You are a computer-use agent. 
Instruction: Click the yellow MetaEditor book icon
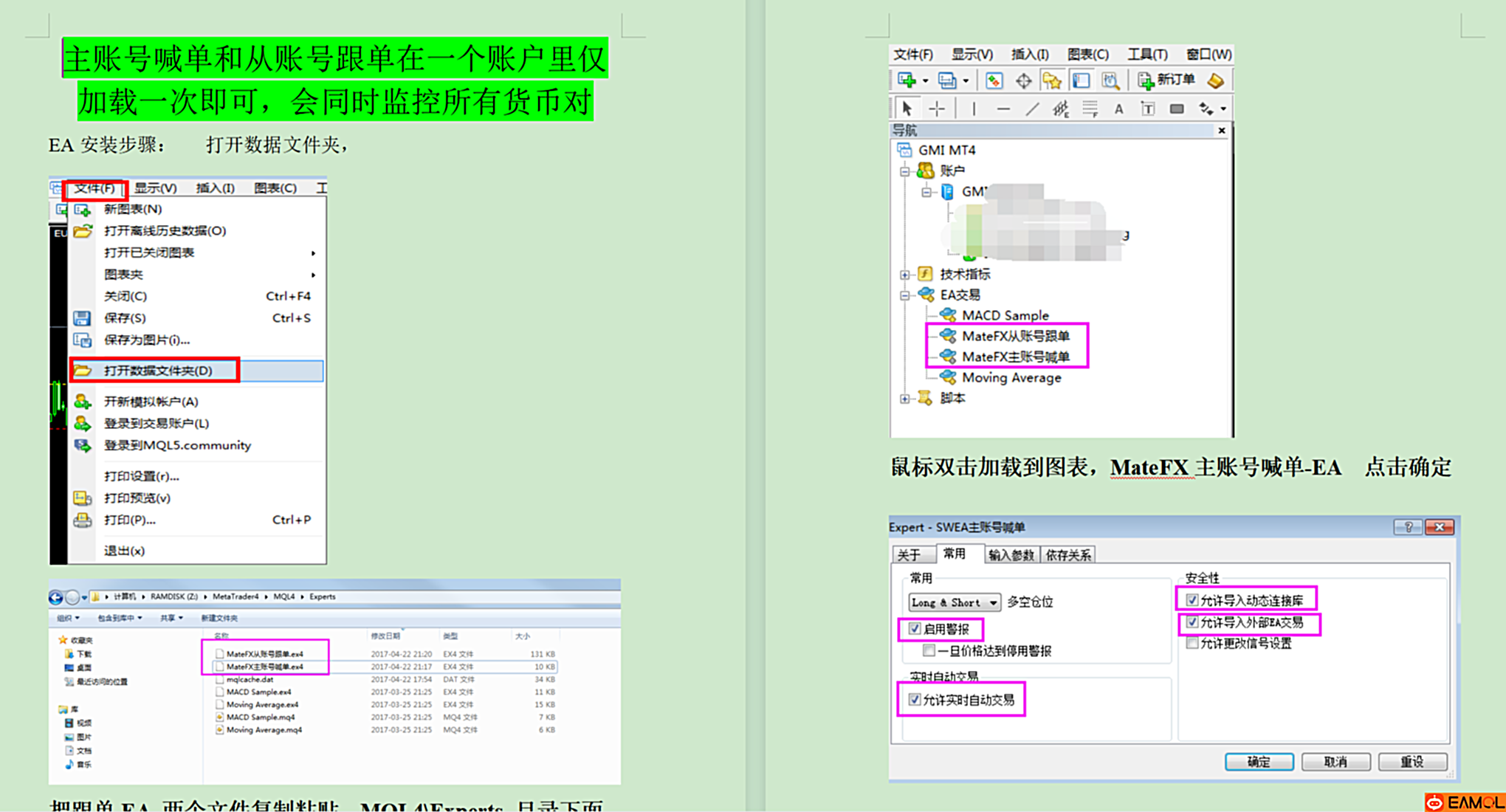pos(1216,80)
